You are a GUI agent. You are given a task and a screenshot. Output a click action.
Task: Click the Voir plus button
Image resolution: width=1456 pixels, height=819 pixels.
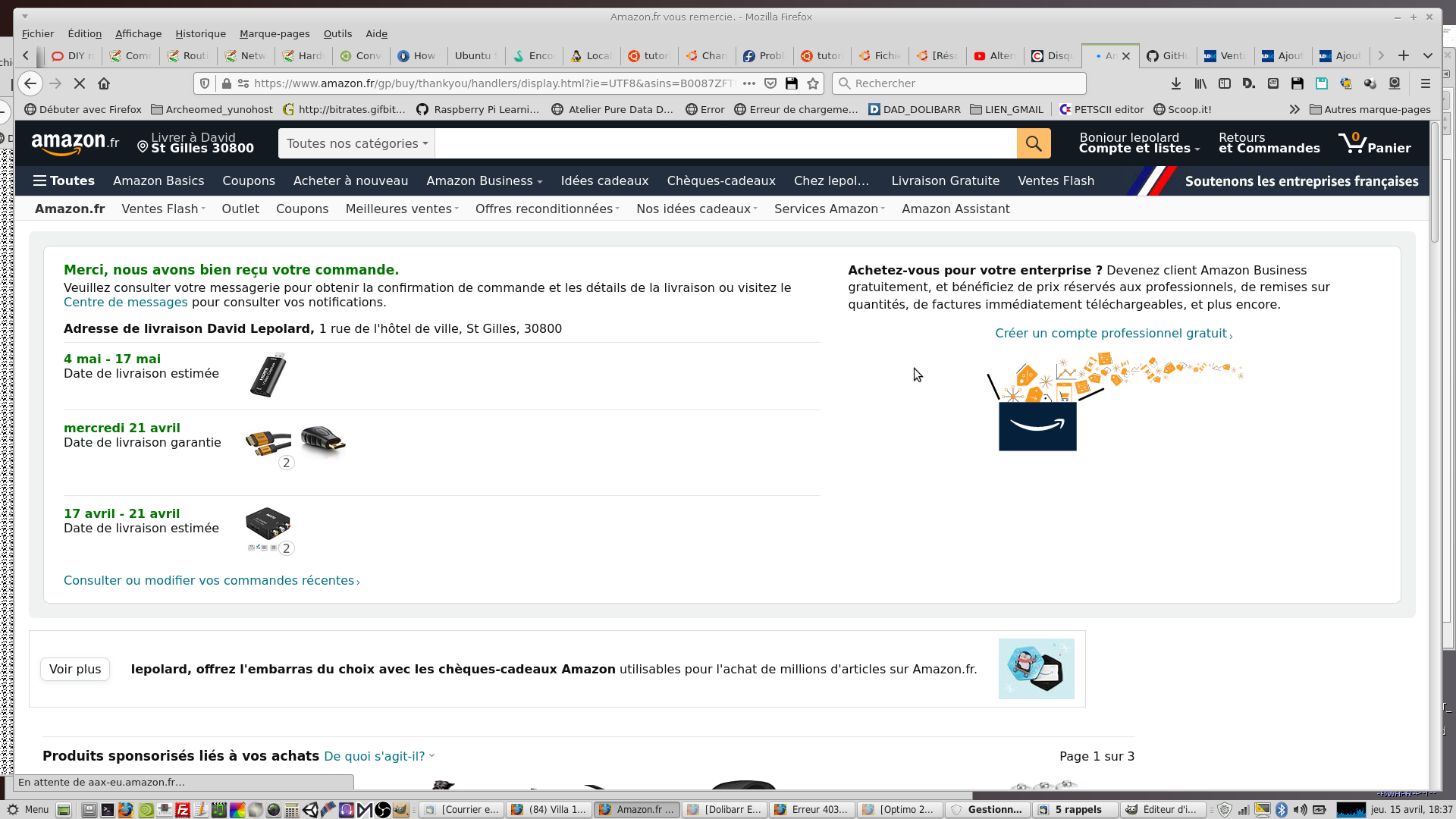click(x=75, y=669)
